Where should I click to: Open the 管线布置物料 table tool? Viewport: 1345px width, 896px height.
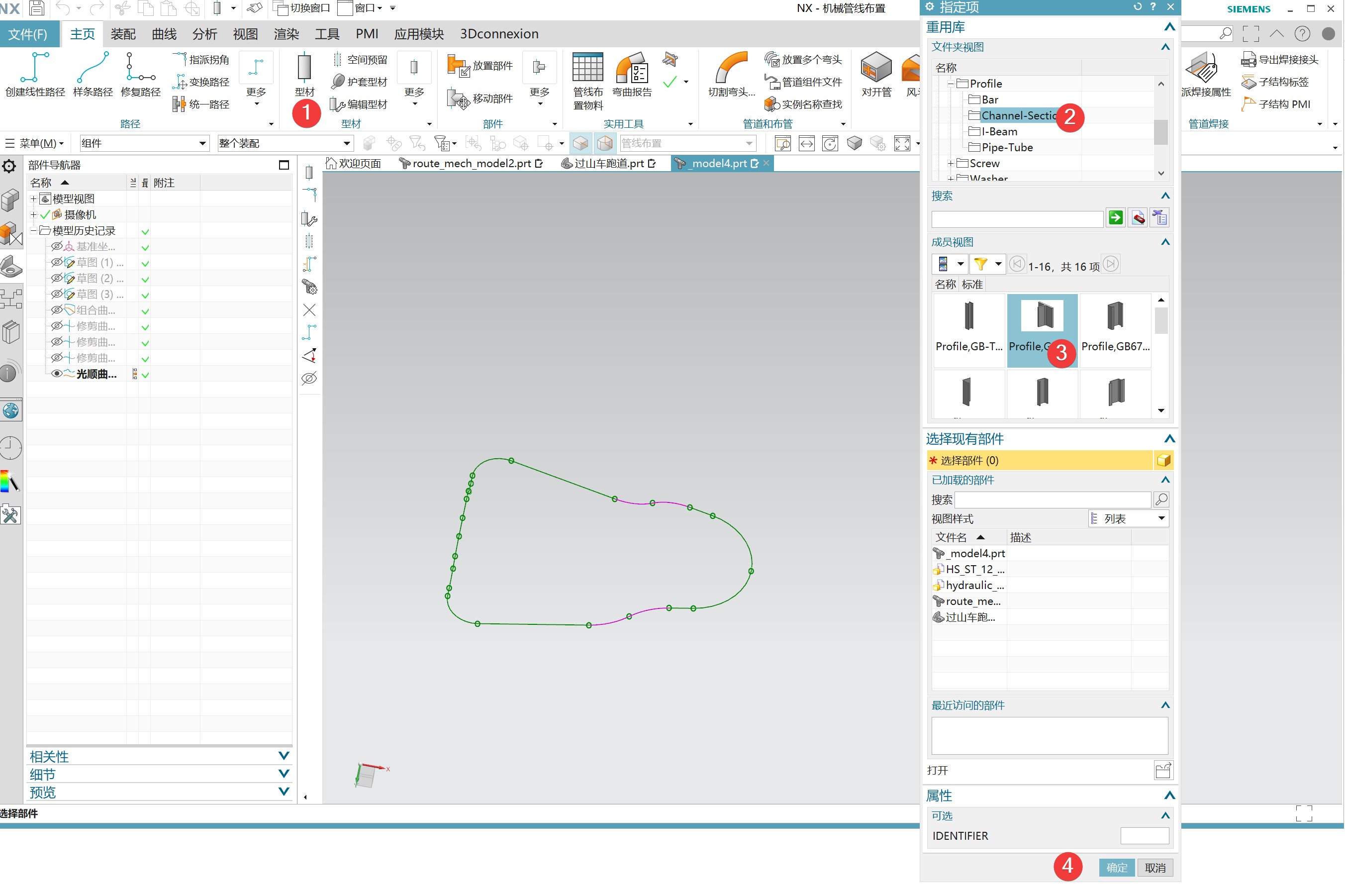588,81
